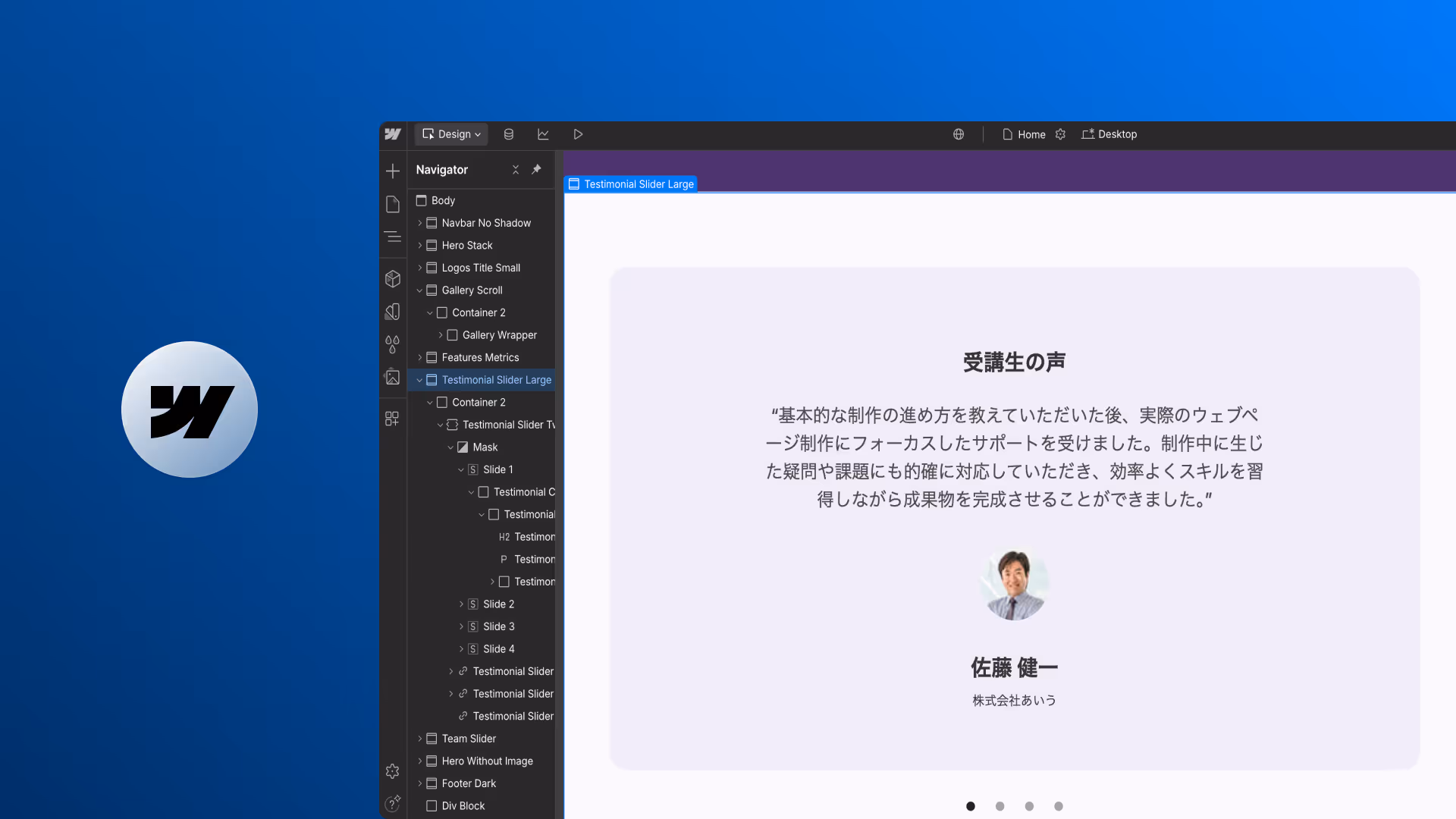
Task: Open the CMS database icon
Action: 509,134
